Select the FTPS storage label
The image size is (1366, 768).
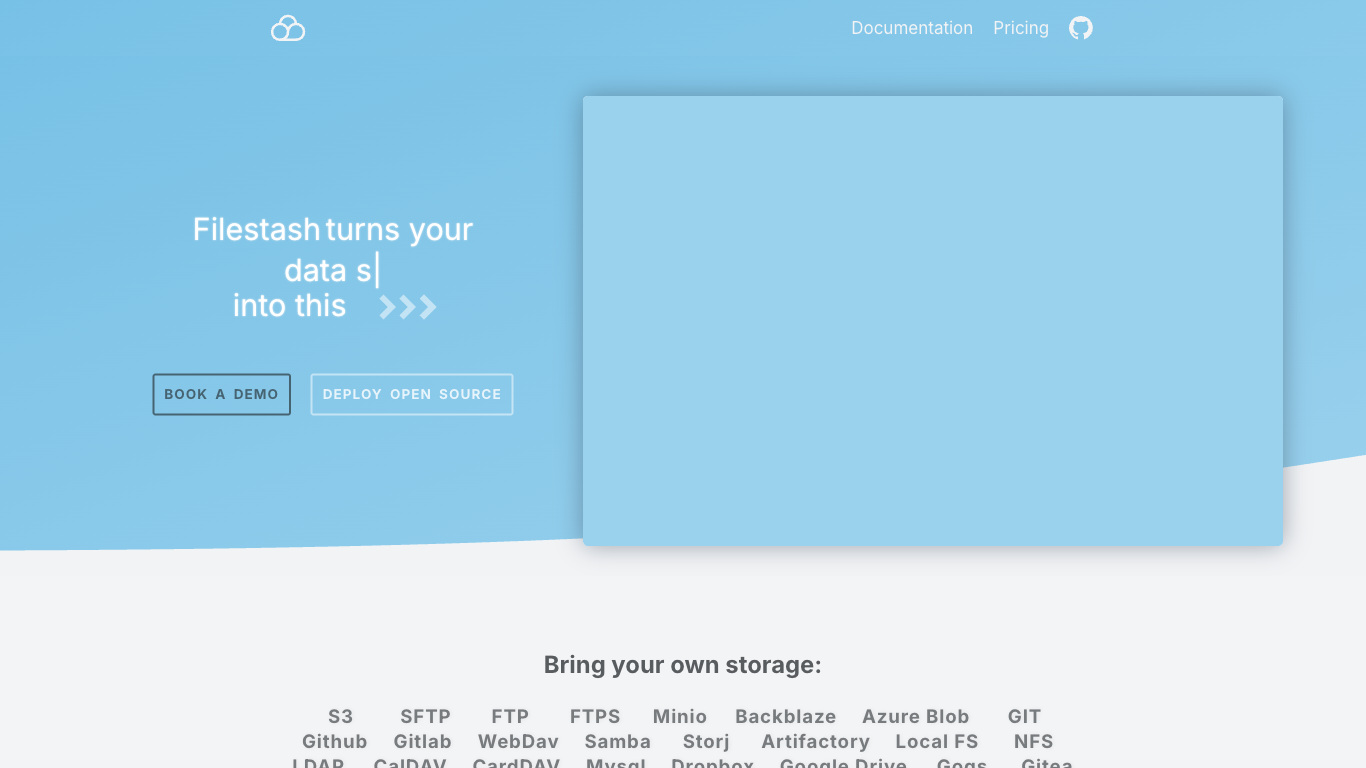click(x=595, y=716)
